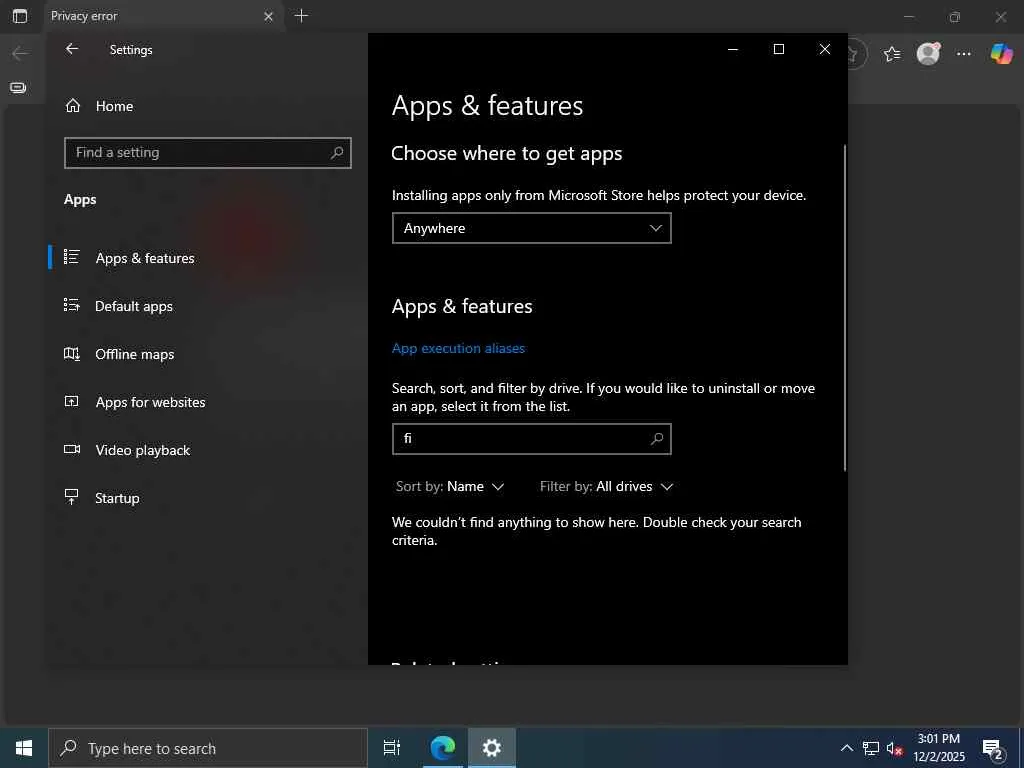The height and width of the screenshot is (768, 1024).
Task: Click search magnifier in app list field
Action: 657,439
